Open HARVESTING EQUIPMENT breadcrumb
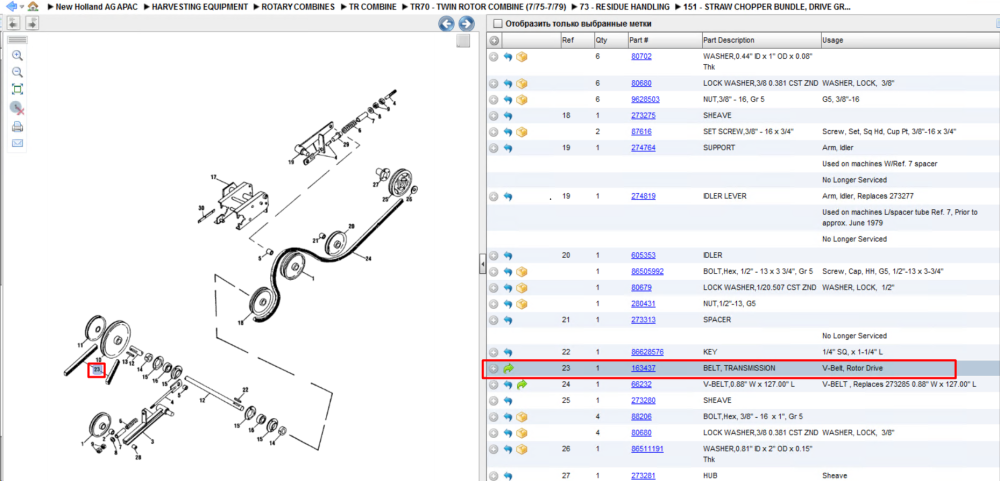This screenshot has width=1000, height=481. point(200,8)
